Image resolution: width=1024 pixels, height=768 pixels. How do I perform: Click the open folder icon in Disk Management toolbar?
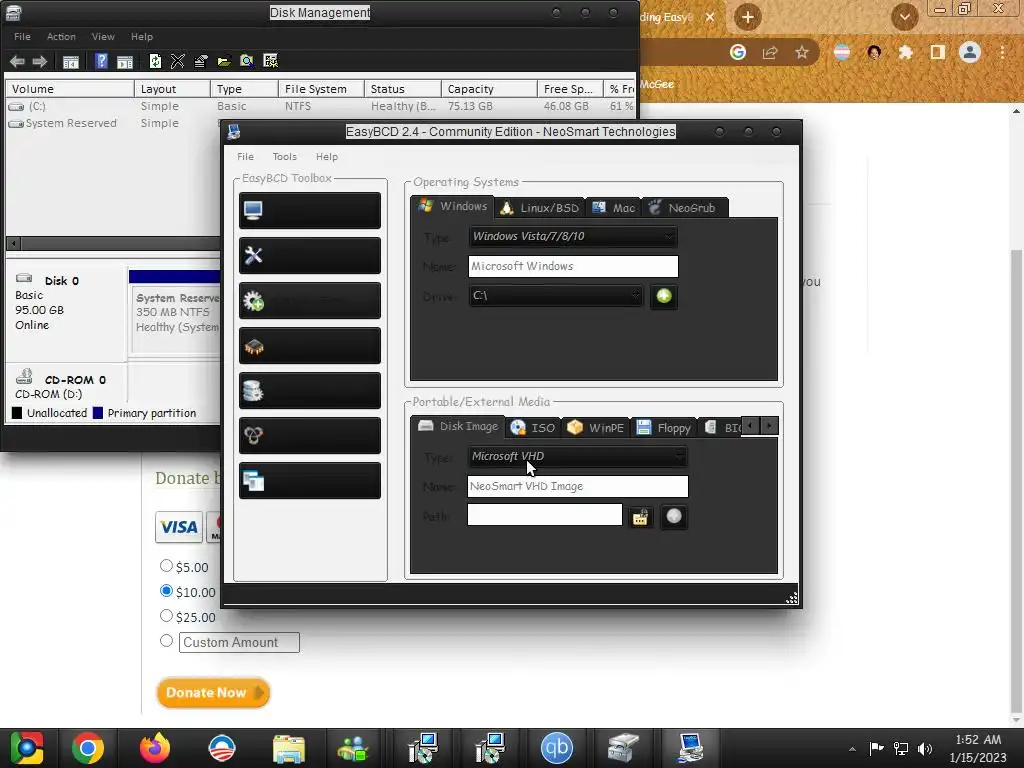[x=224, y=61]
